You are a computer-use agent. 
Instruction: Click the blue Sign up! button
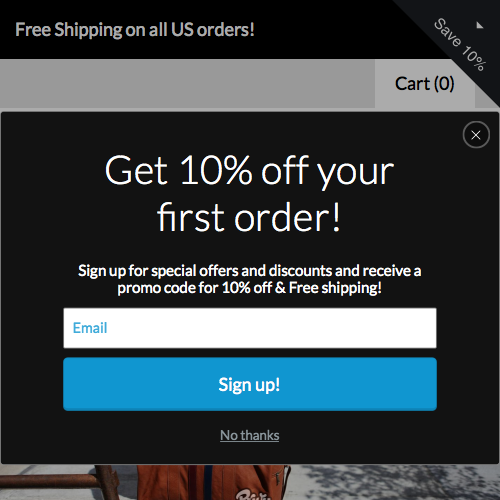(x=250, y=384)
